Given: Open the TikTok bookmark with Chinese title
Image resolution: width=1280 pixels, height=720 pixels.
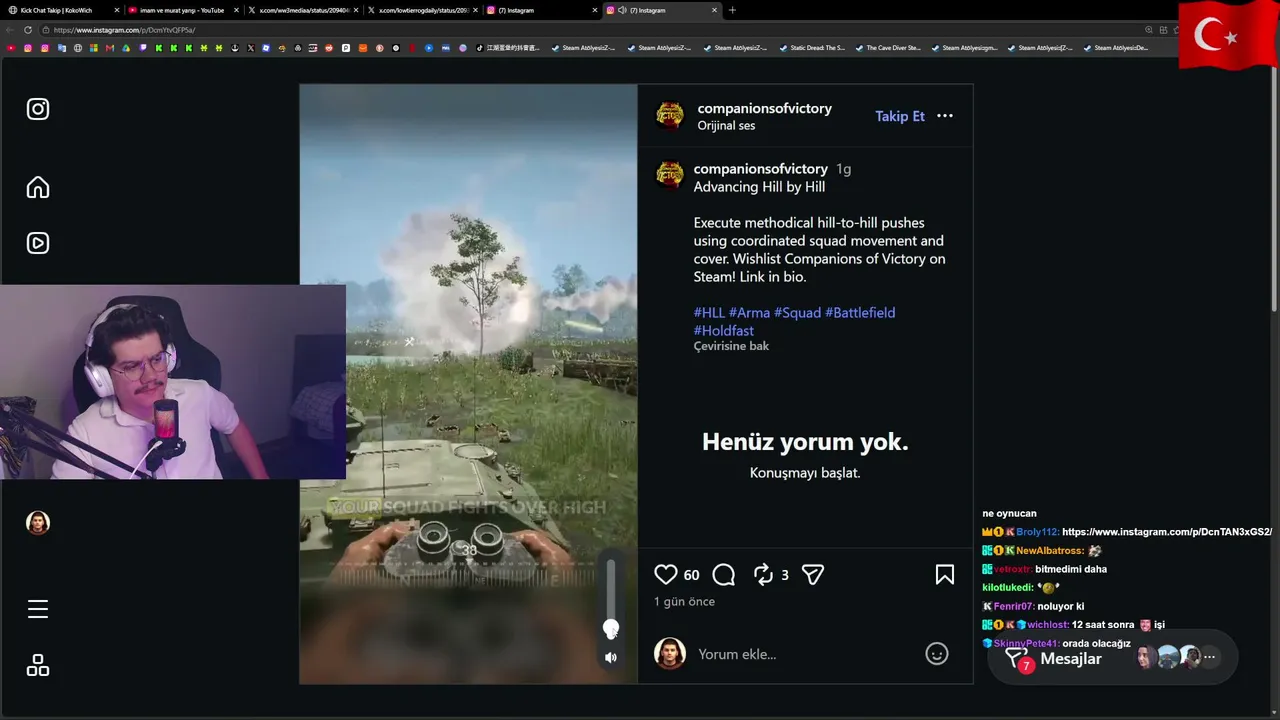Looking at the screenshot, I should [x=507, y=48].
